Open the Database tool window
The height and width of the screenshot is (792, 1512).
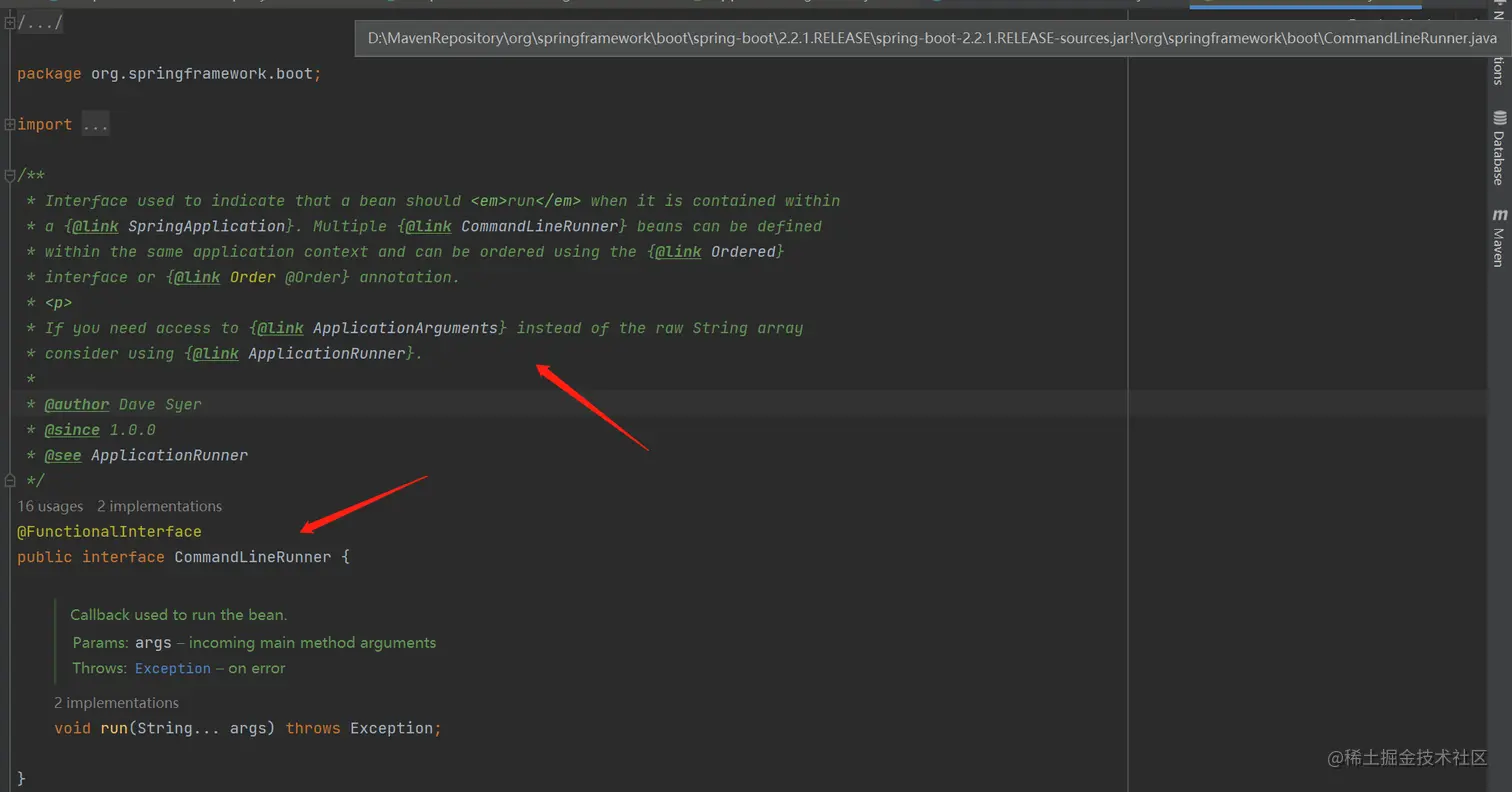1499,148
